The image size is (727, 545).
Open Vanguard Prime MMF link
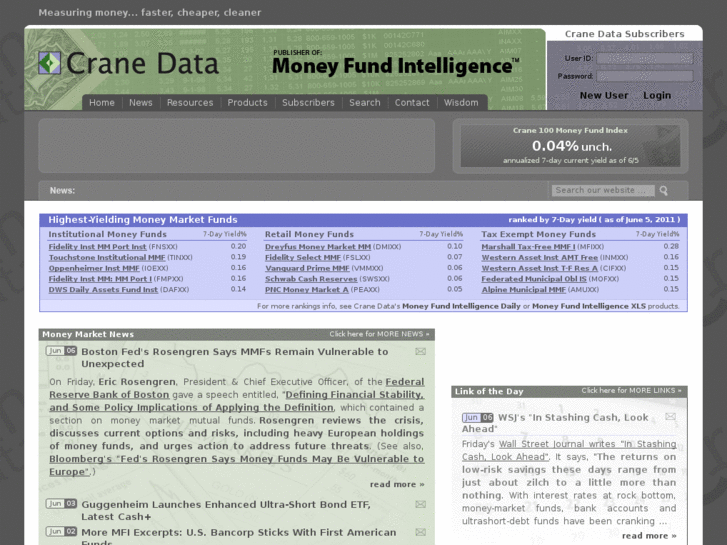click(307, 268)
